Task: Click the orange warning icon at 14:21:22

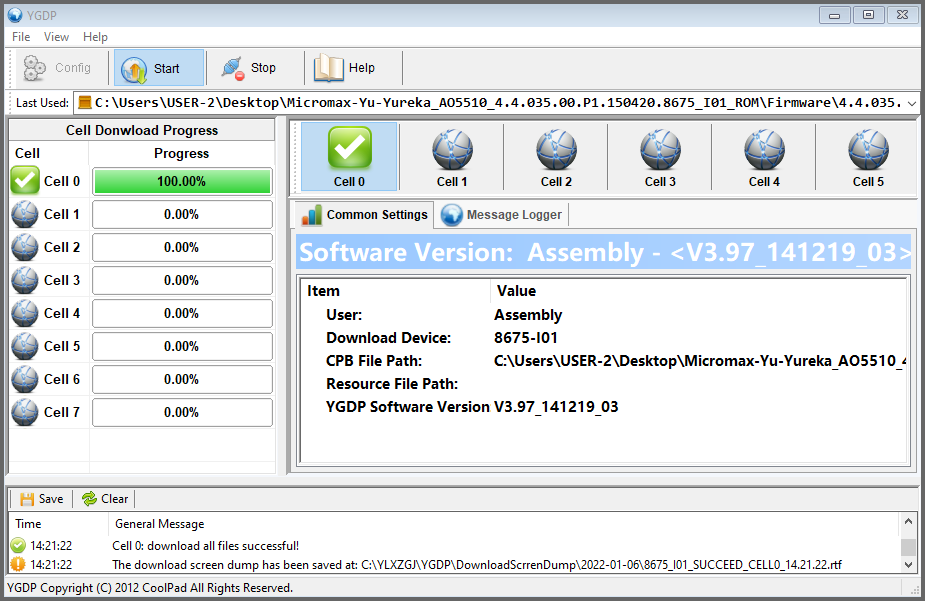Action: coord(18,564)
